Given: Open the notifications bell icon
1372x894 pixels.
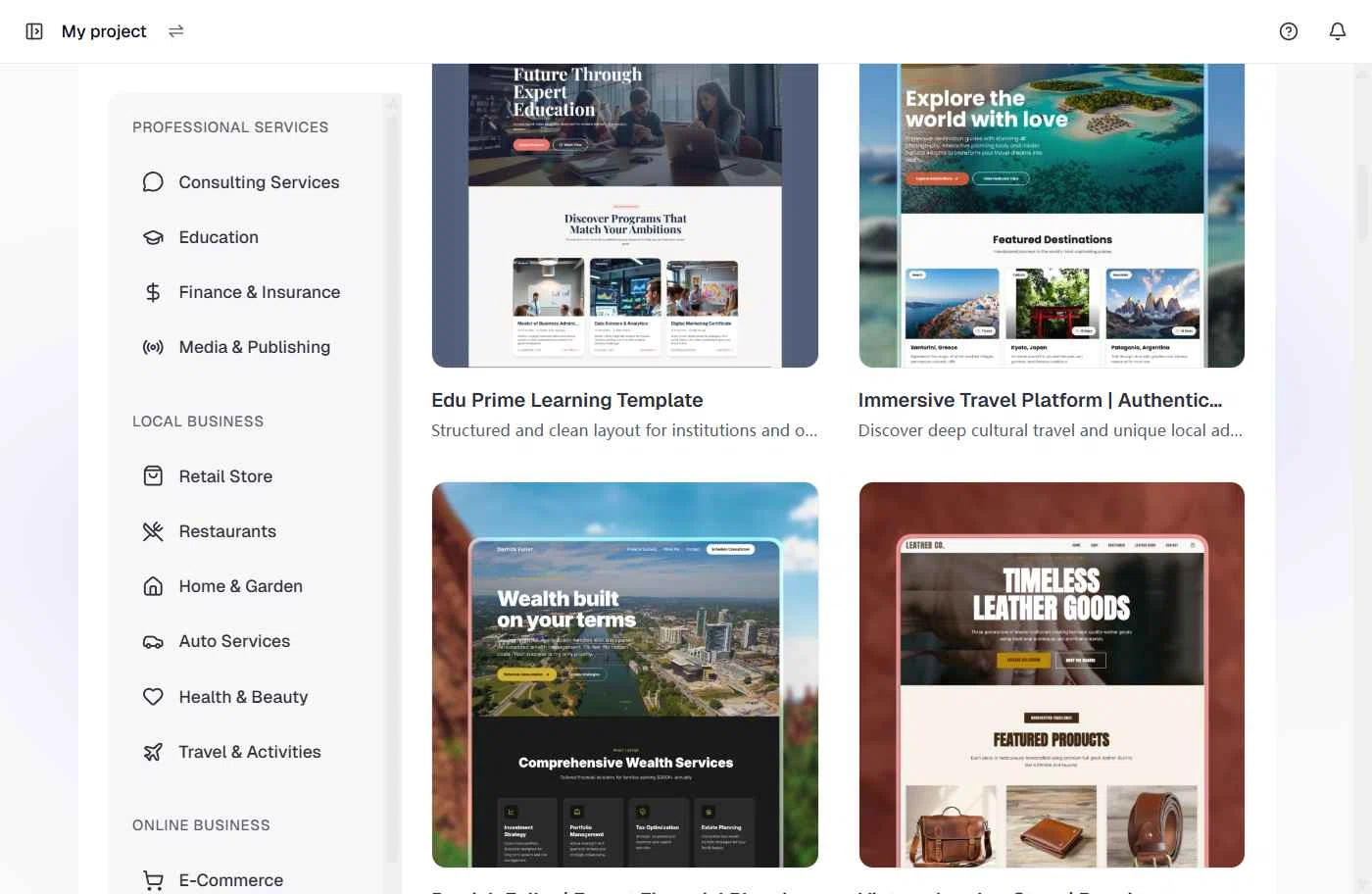Looking at the screenshot, I should pyautogui.click(x=1338, y=31).
